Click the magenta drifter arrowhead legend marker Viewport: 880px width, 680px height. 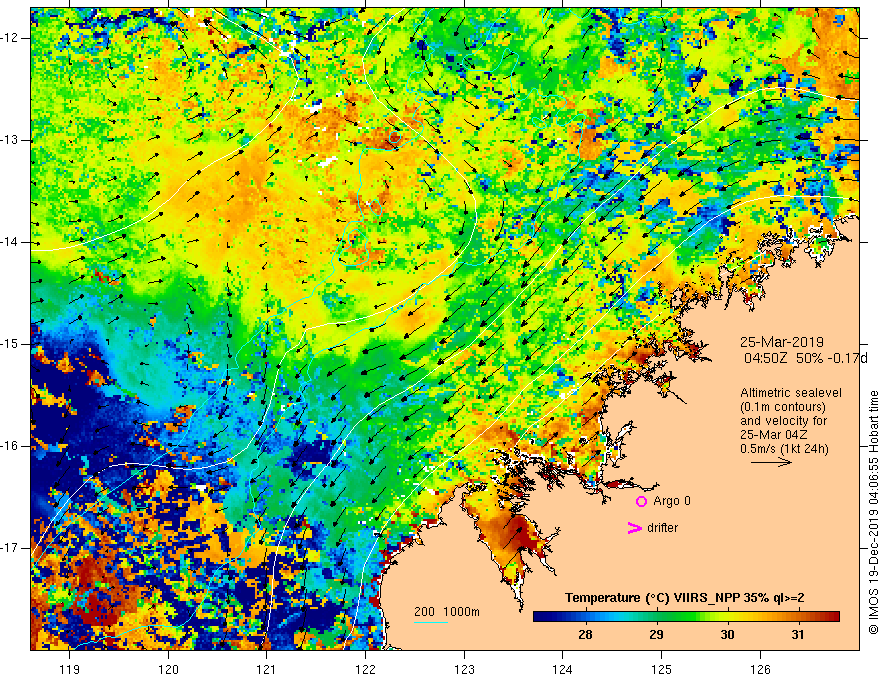(x=635, y=528)
